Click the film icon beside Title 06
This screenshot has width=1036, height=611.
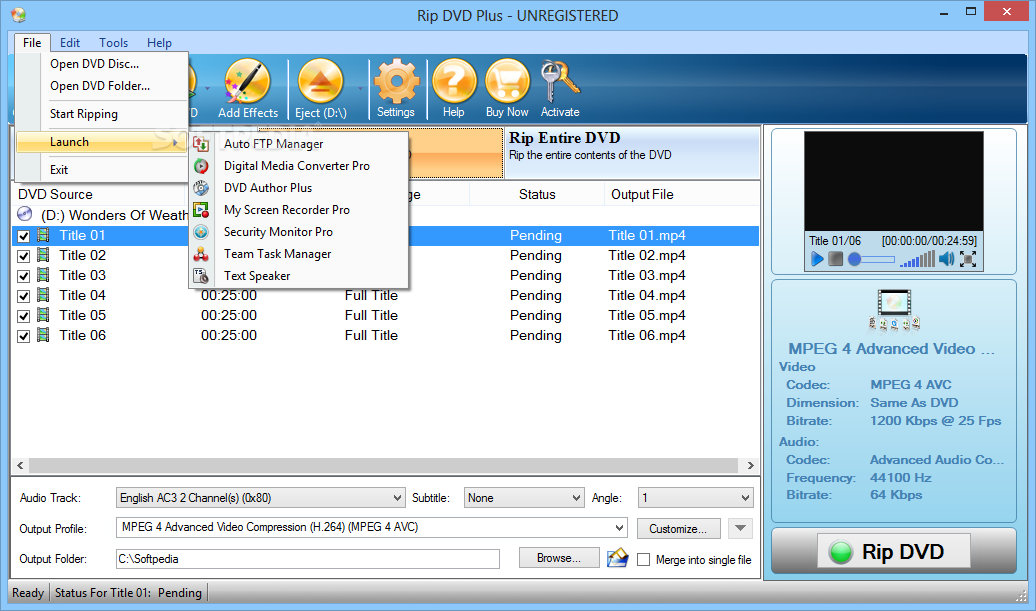click(44, 335)
